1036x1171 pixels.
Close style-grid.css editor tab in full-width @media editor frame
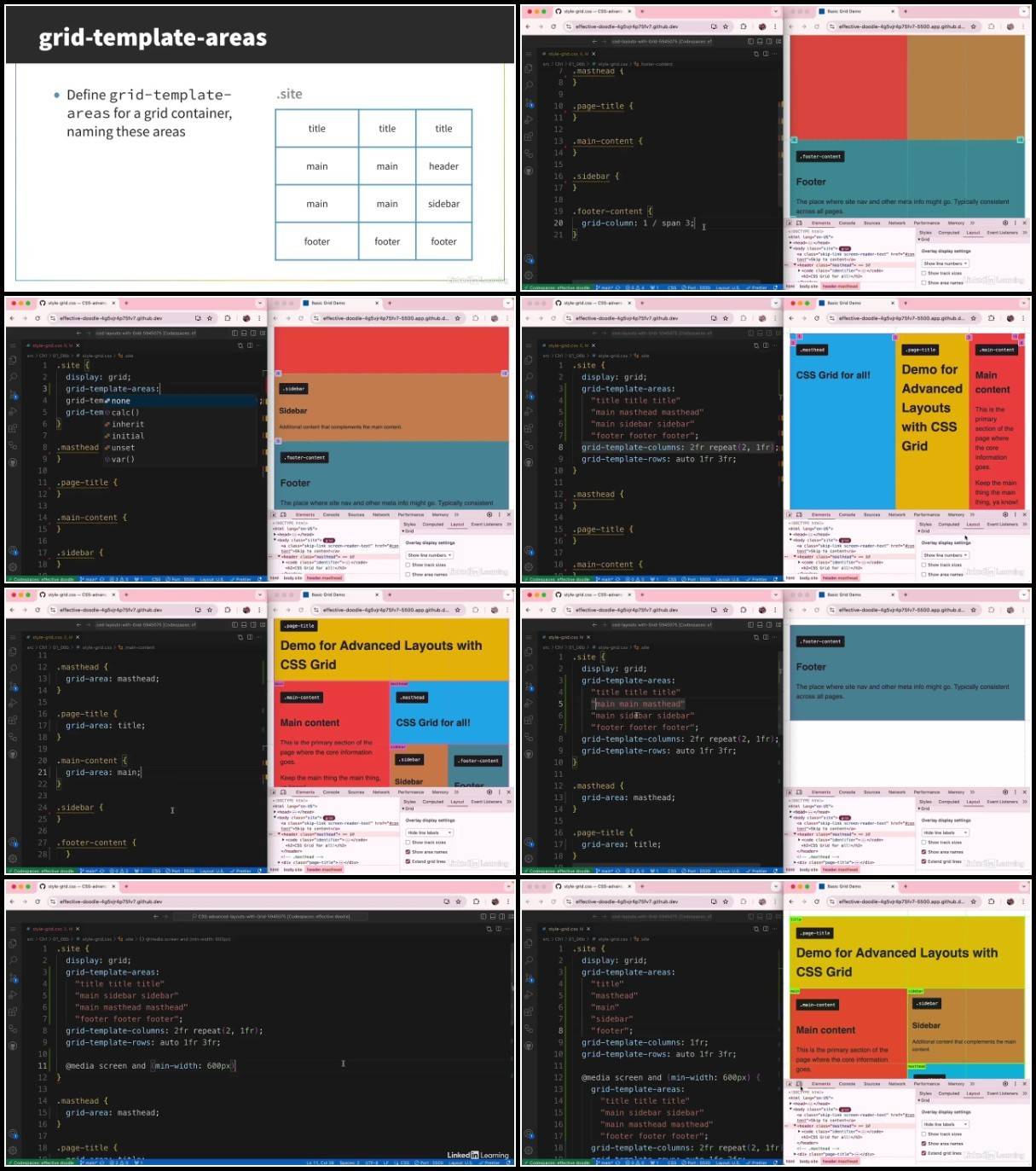pos(77,929)
